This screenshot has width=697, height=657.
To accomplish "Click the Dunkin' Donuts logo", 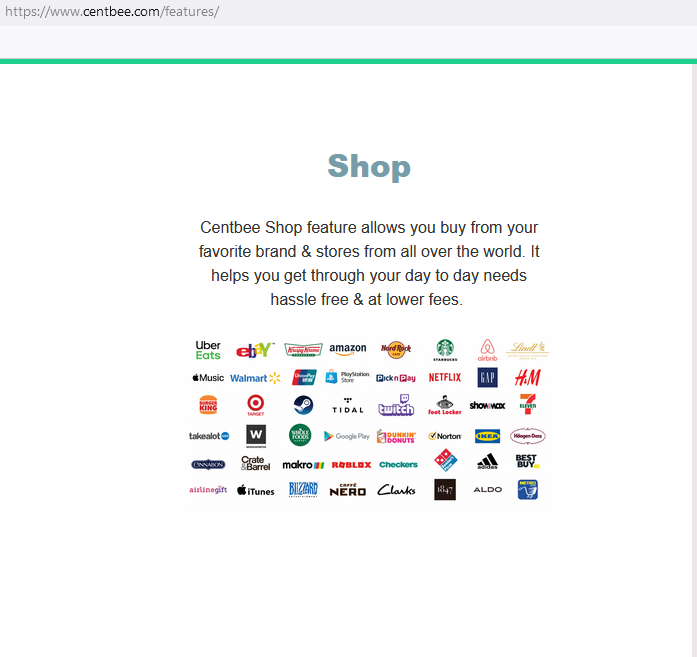I will pyautogui.click(x=396, y=437).
